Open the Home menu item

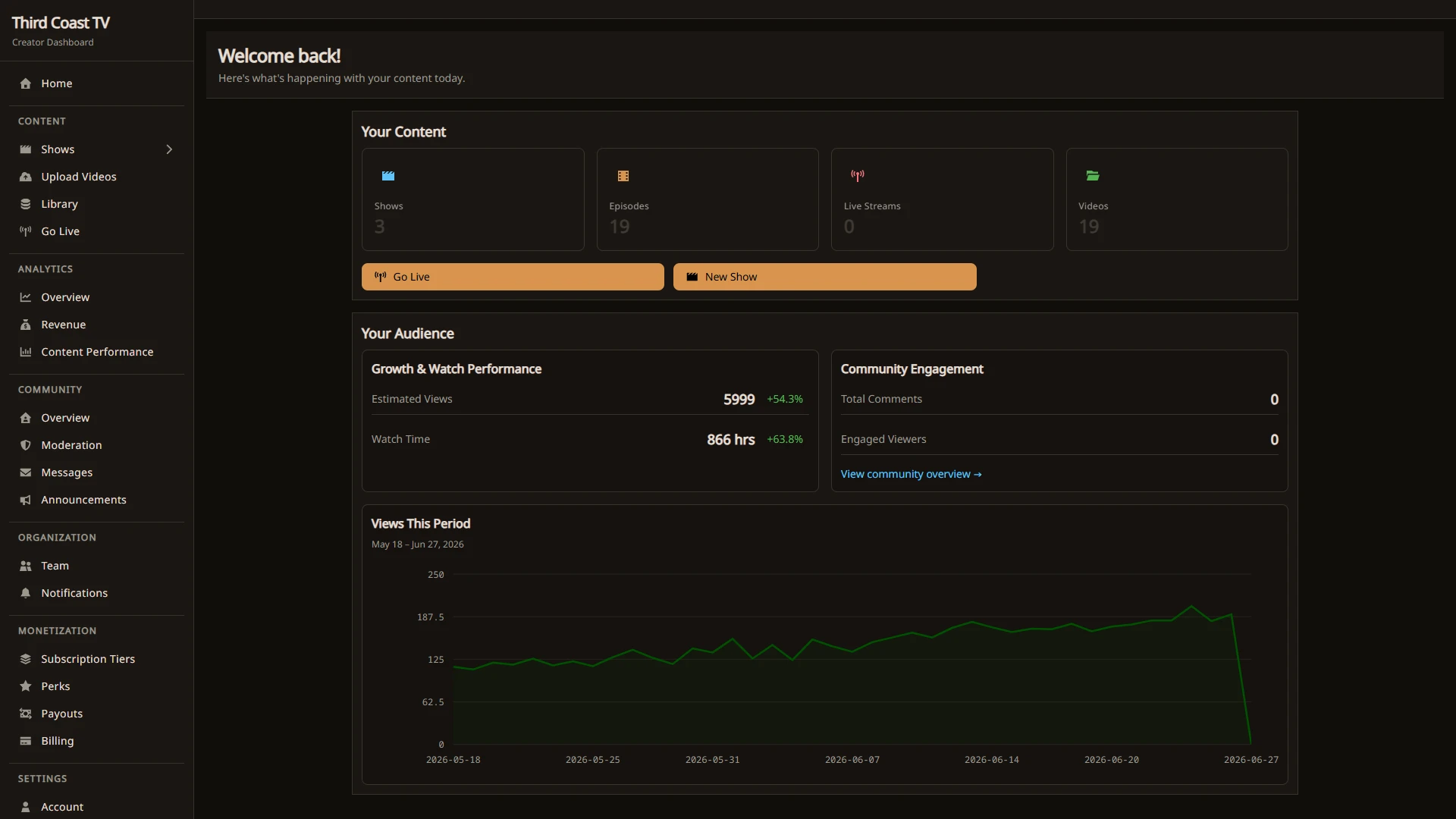[x=97, y=83]
